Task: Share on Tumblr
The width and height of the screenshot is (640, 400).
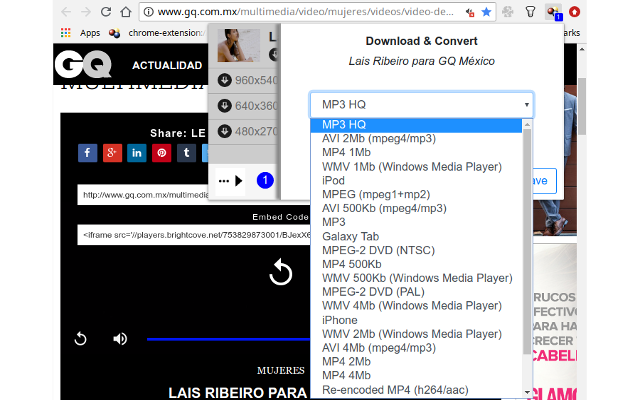Action: [187, 153]
